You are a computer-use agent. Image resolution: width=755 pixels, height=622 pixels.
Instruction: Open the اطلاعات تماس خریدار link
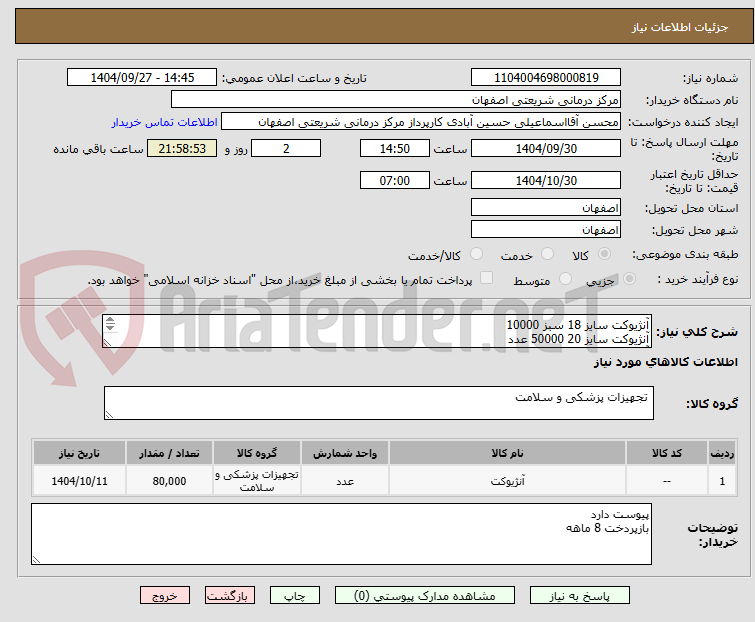[x=165, y=122]
